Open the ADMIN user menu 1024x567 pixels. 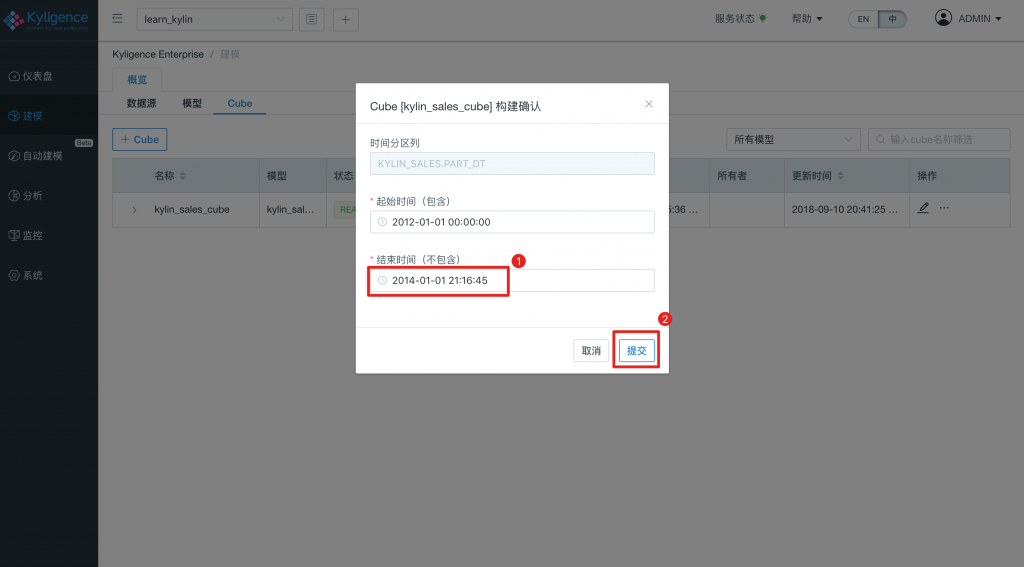pyautogui.click(x=968, y=18)
